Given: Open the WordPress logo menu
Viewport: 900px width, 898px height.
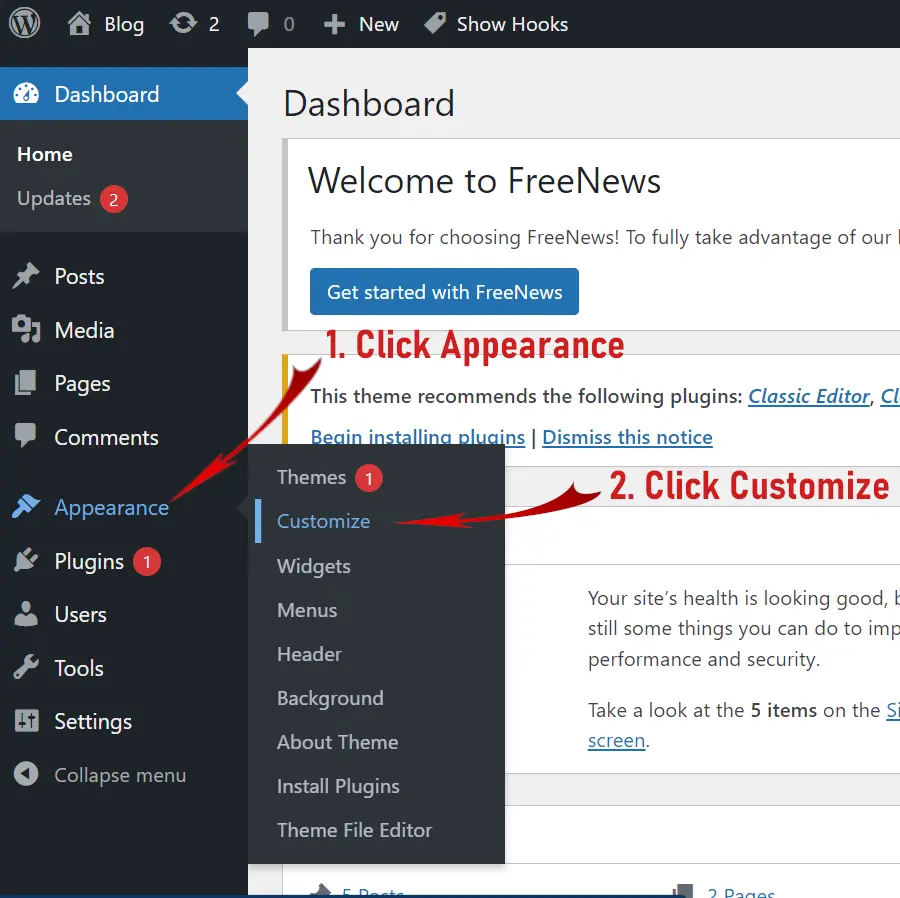Looking at the screenshot, I should point(24,24).
